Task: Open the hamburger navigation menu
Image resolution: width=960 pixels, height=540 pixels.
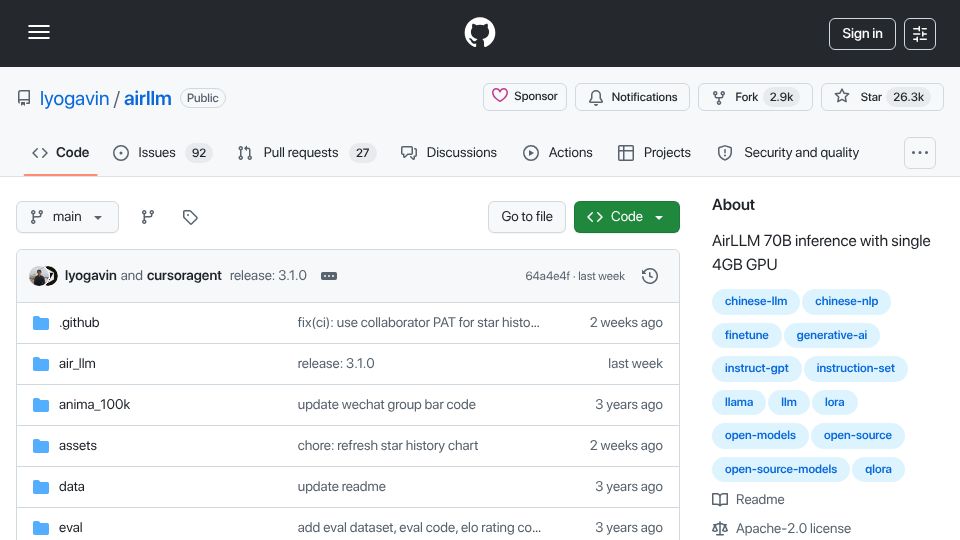Action: coord(39,32)
